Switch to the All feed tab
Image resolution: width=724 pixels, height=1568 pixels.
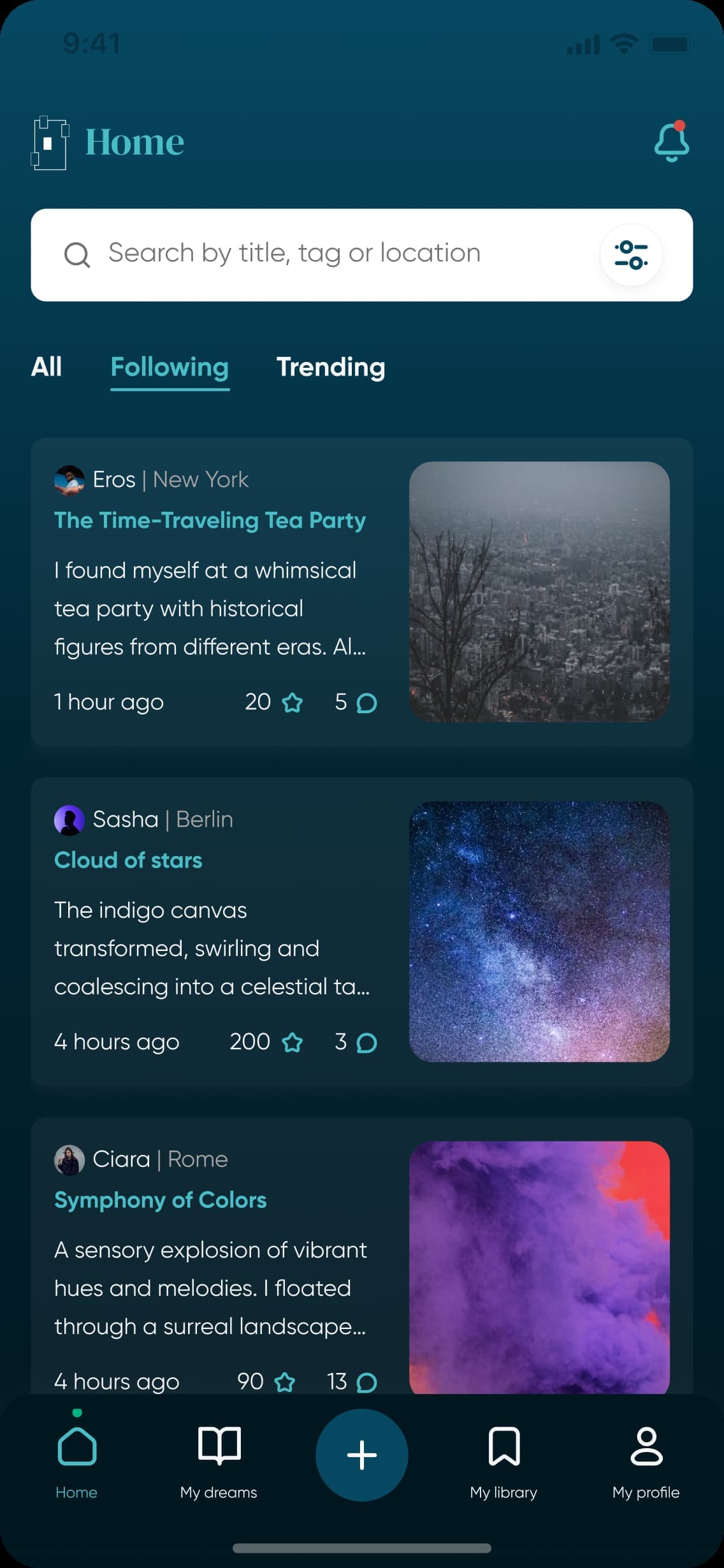point(47,367)
